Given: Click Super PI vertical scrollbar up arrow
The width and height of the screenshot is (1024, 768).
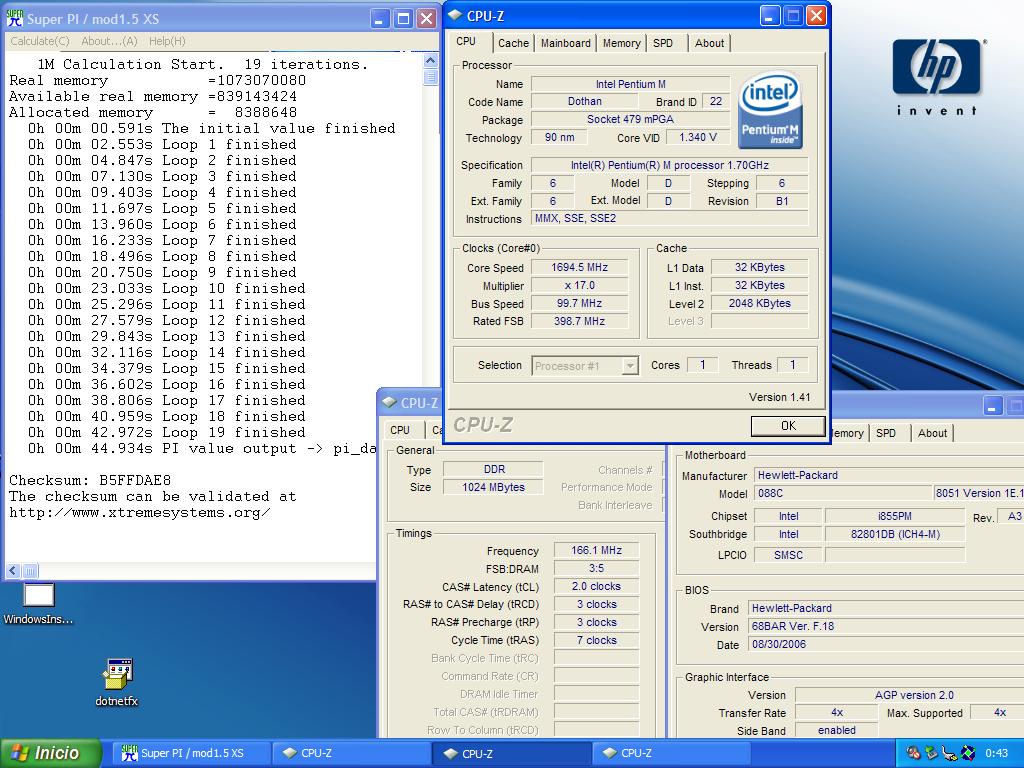Looking at the screenshot, I should click(430, 61).
